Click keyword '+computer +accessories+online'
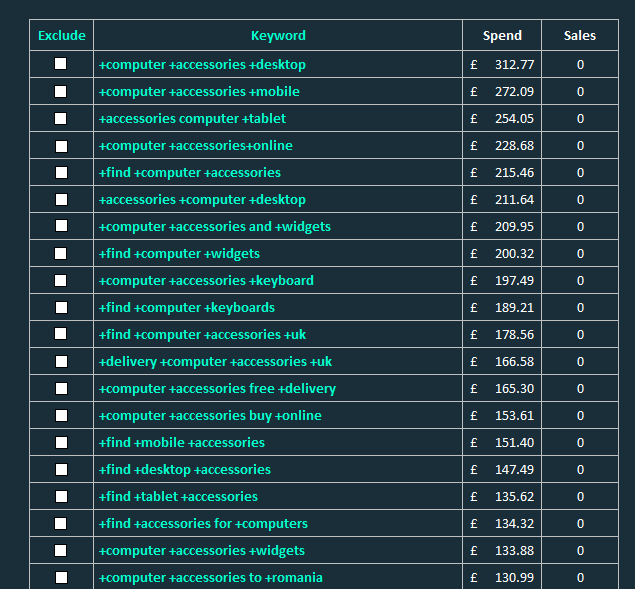Image resolution: width=635 pixels, height=589 pixels. pyautogui.click(x=196, y=146)
